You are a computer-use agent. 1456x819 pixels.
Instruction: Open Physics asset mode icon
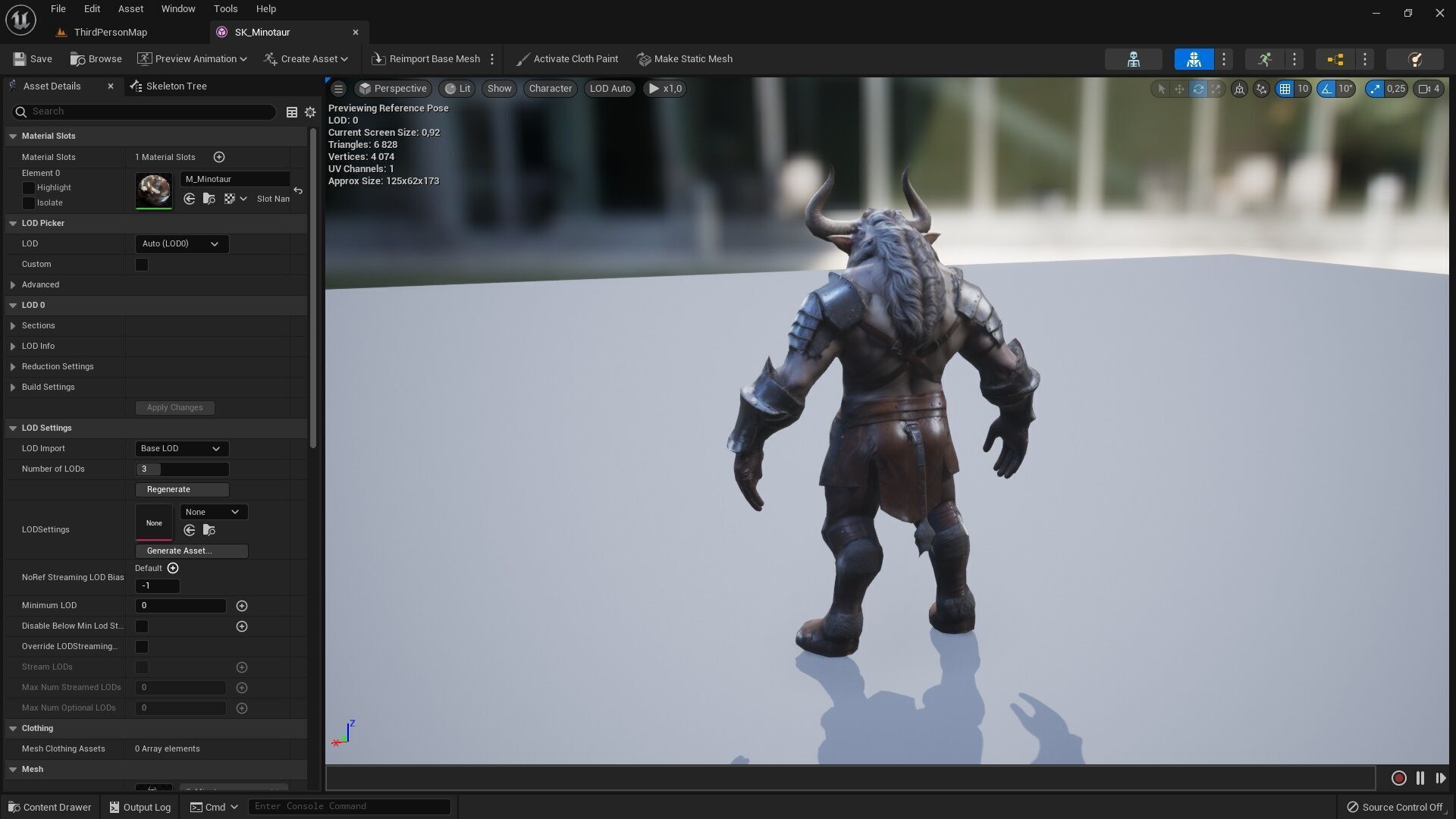tap(1414, 59)
